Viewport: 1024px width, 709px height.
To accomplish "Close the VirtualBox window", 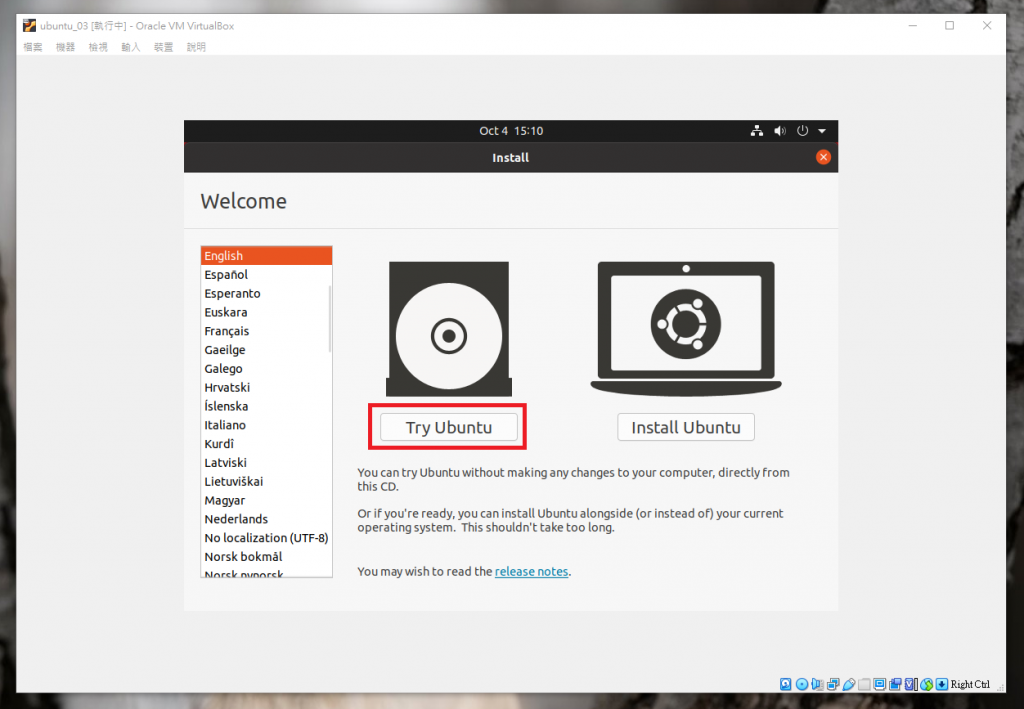I will [987, 25].
